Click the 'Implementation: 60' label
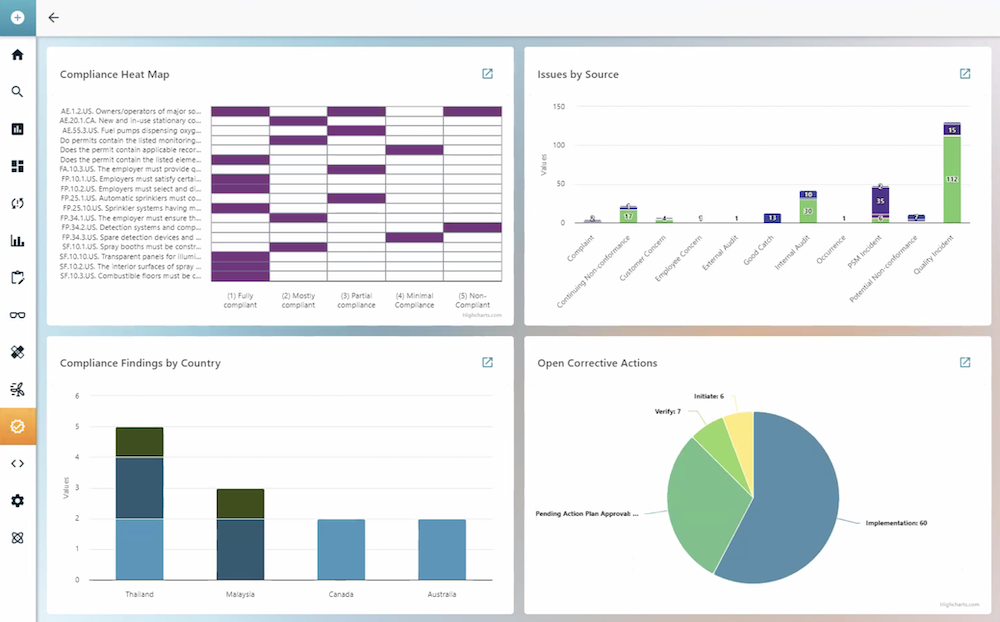The image size is (1000, 622). click(x=896, y=523)
